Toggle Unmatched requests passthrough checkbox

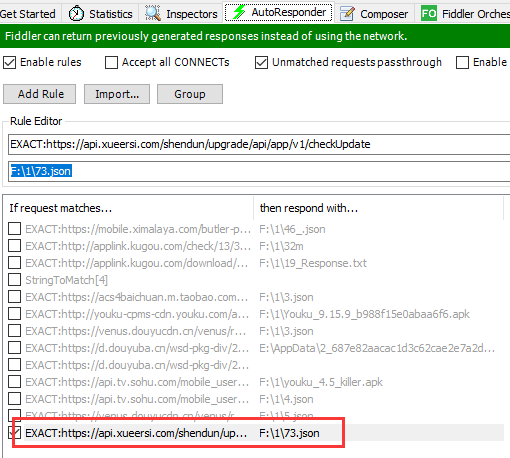[x=261, y=62]
